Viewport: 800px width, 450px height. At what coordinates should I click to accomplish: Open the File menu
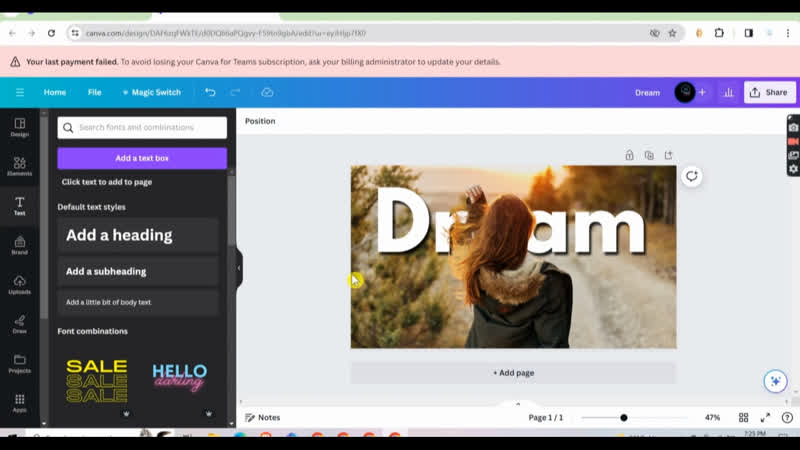tap(94, 92)
